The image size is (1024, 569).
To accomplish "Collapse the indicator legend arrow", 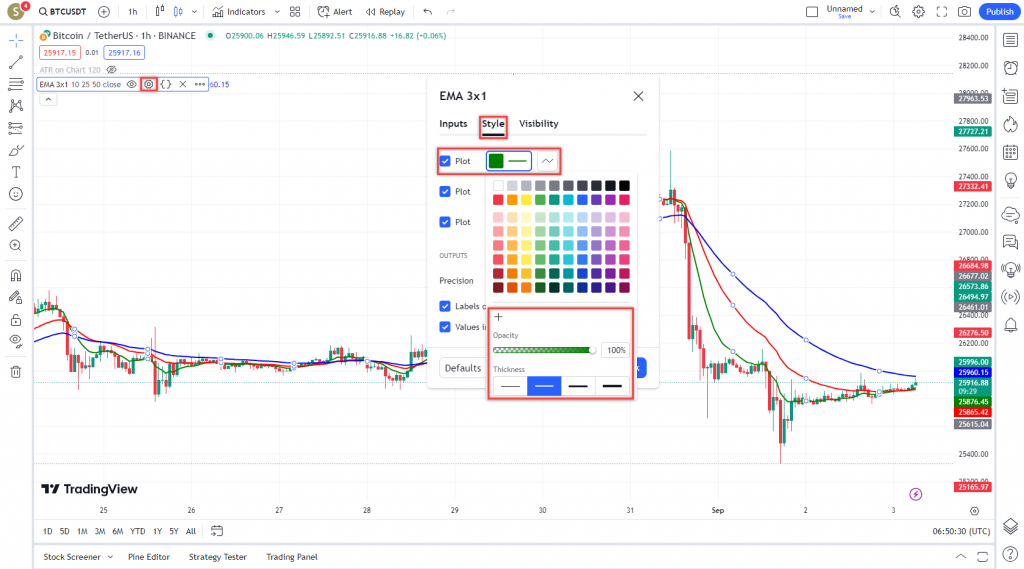I will 48,99.
